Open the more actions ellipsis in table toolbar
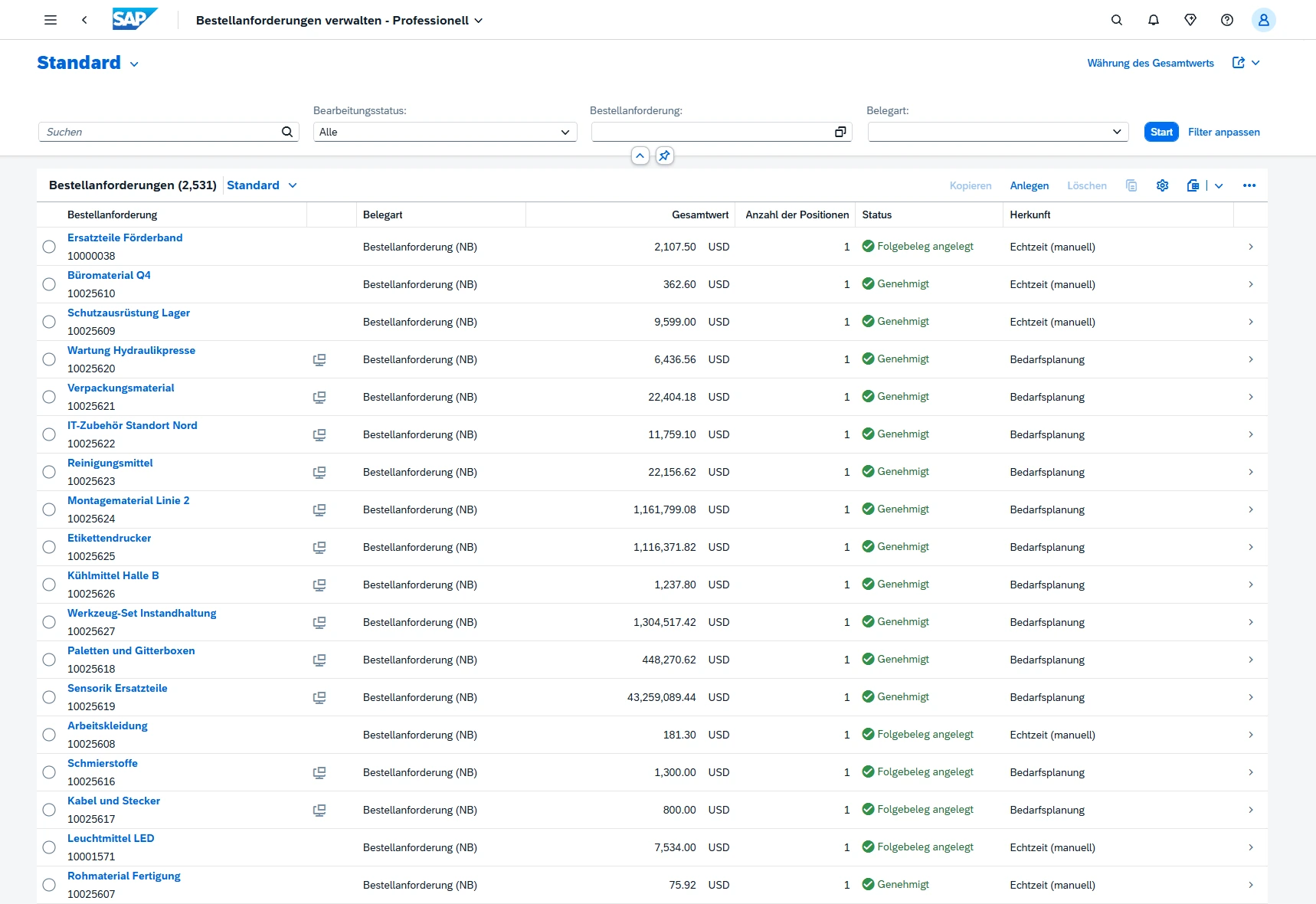 pos(1249,185)
